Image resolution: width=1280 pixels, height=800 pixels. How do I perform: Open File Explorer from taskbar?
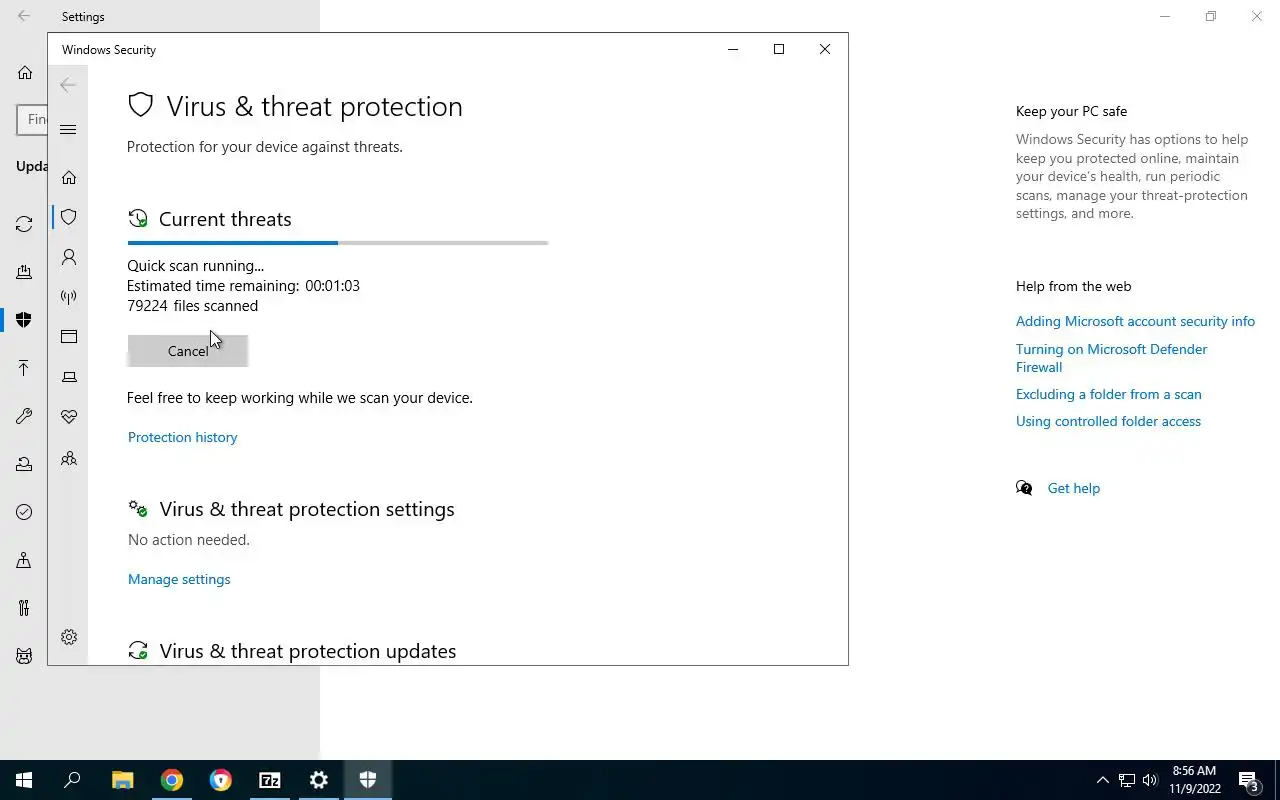[x=122, y=780]
